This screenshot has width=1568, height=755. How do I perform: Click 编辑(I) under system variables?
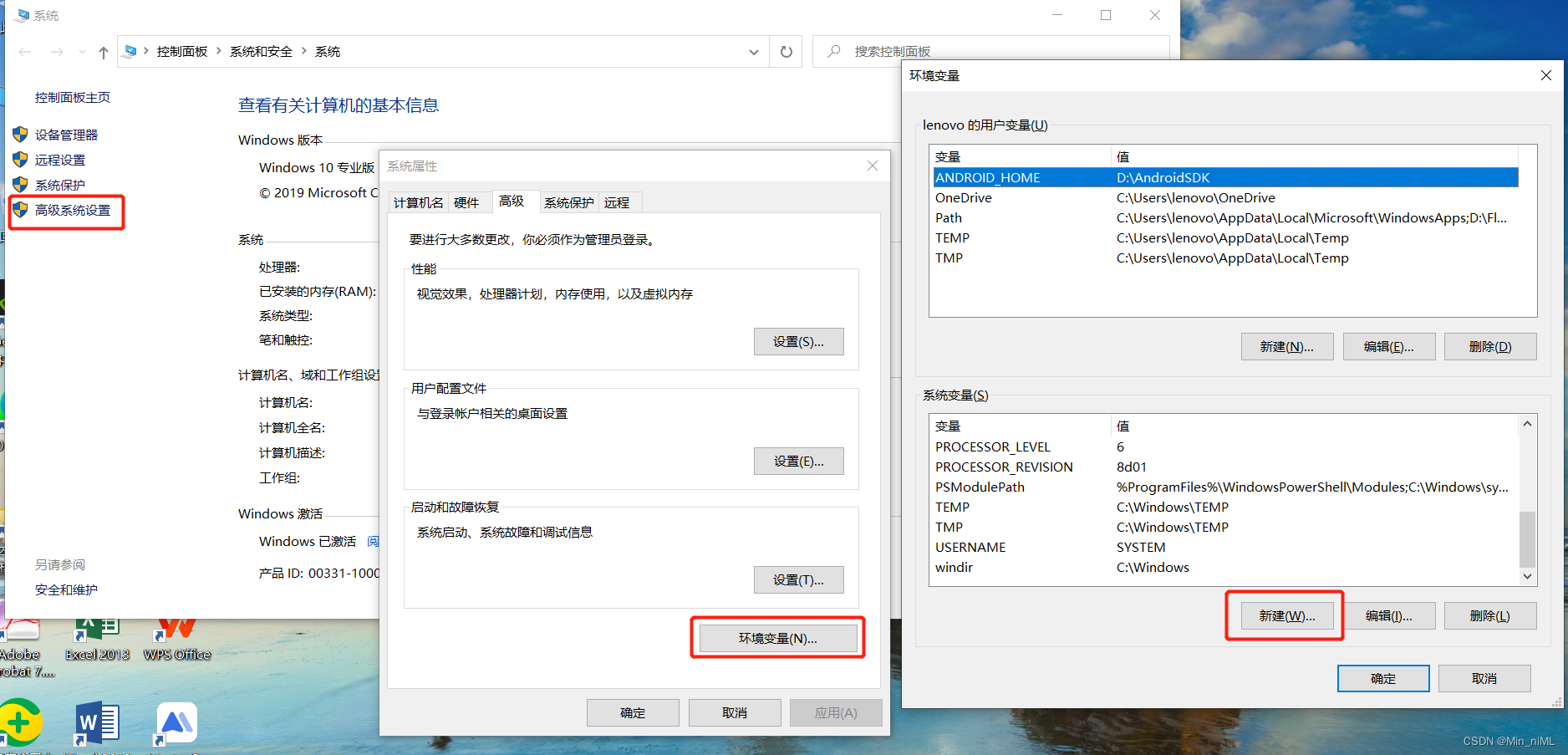1389,615
